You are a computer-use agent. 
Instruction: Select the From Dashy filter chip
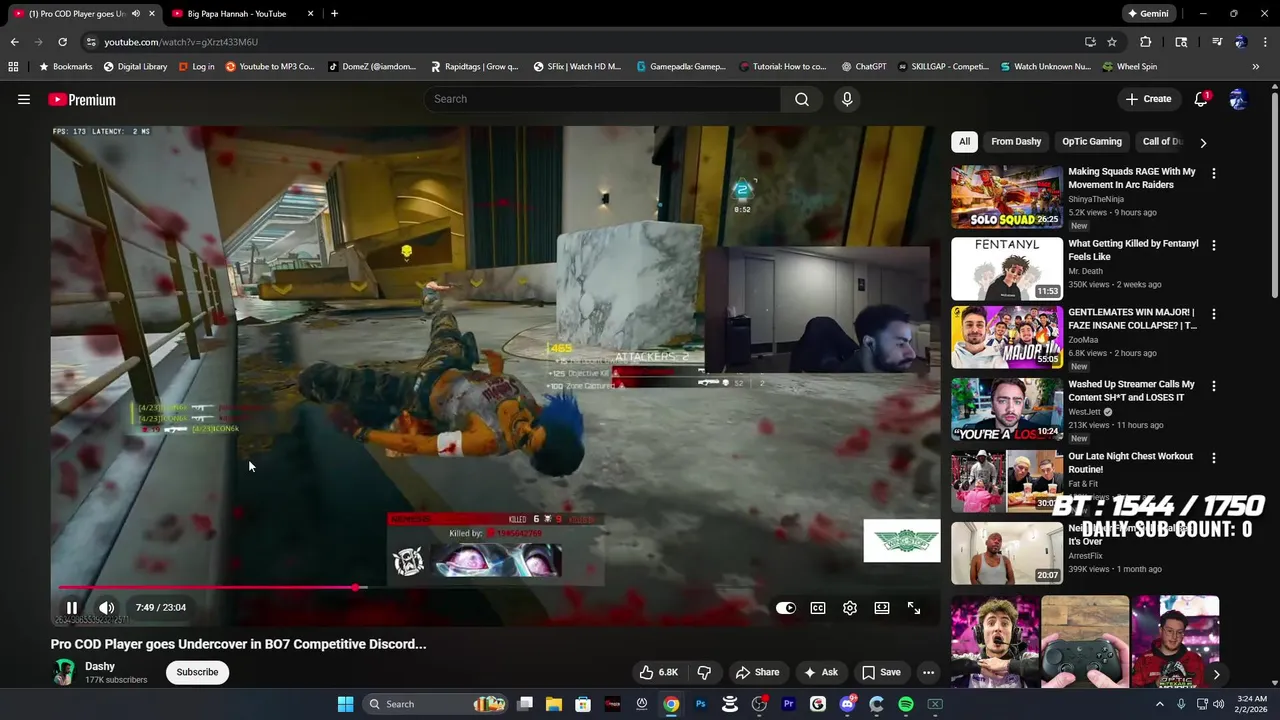click(1016, 142)
